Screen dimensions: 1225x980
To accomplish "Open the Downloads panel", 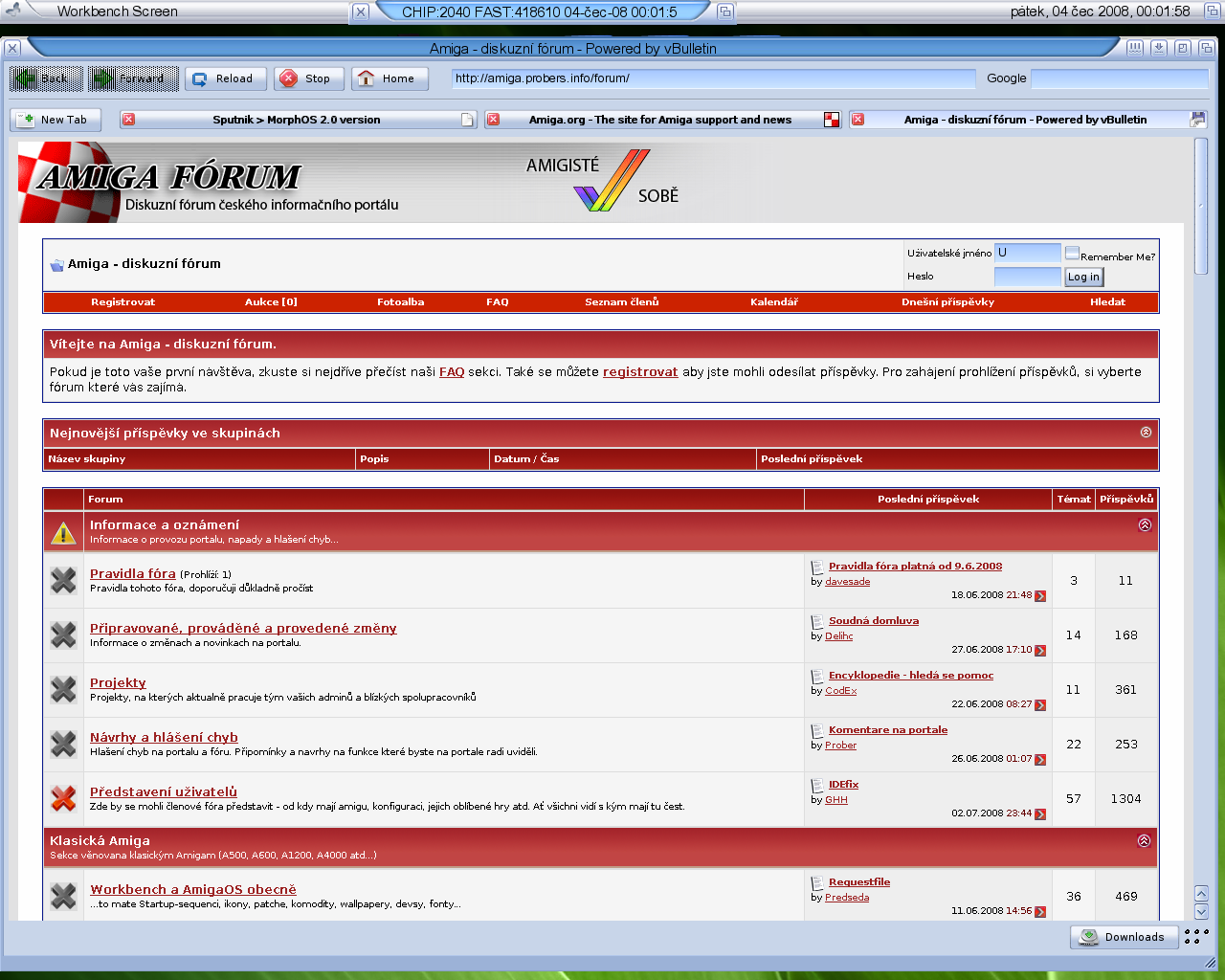I will tap(1124, 937).
